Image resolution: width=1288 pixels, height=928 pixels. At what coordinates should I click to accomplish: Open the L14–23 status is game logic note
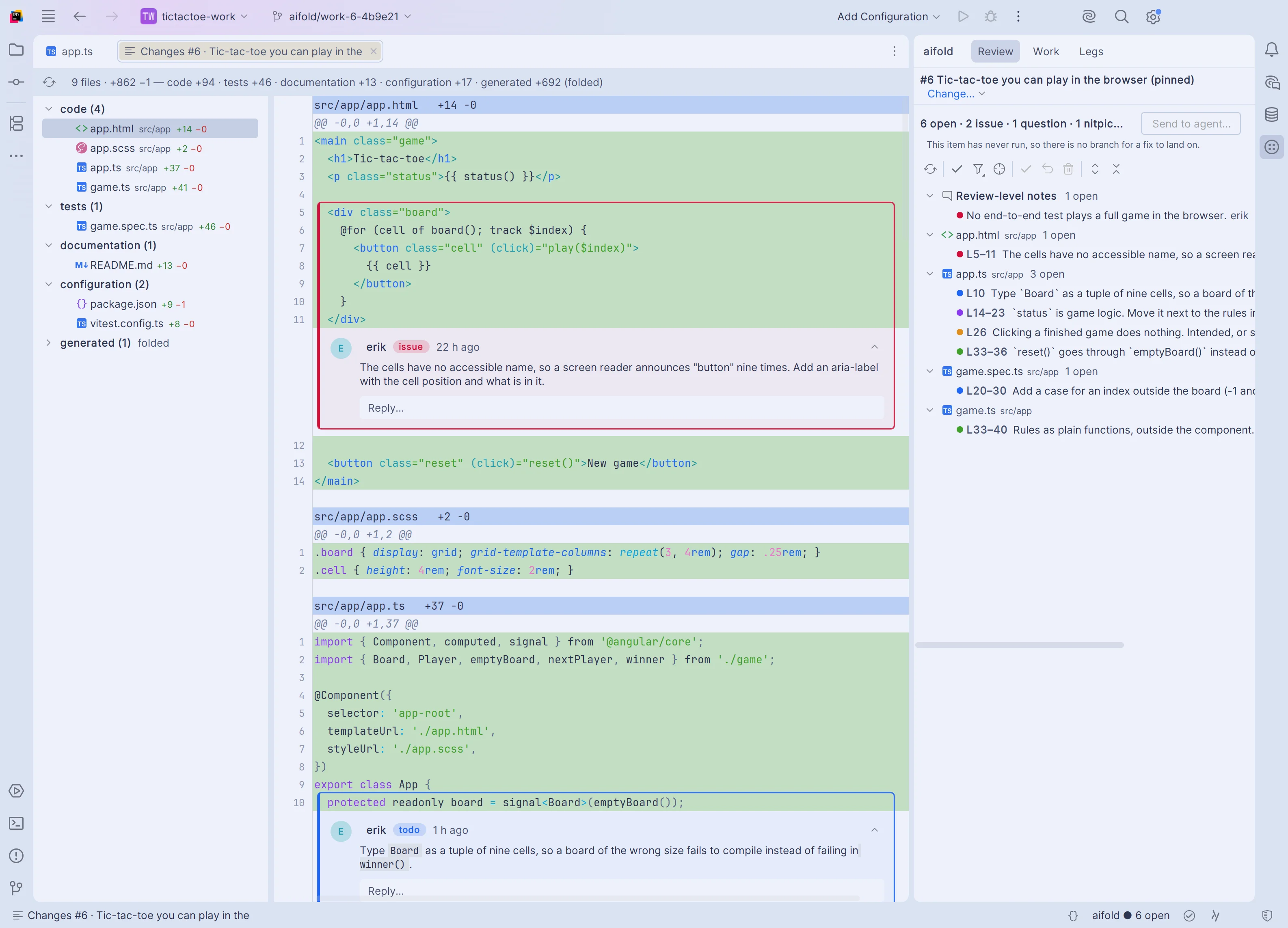pyautogui.click(x=1104, y=313)
